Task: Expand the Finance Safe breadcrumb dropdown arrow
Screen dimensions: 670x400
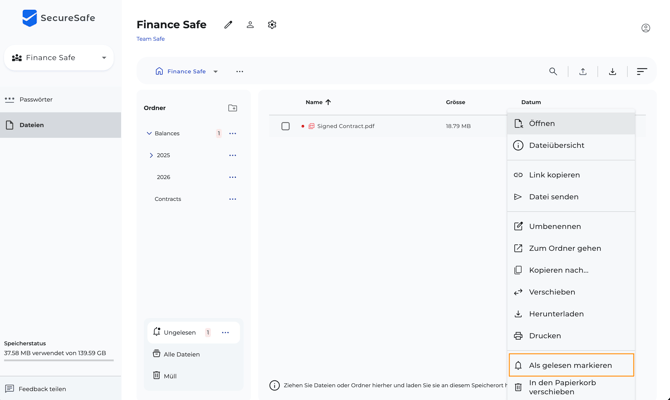Action: pos(215,71)
